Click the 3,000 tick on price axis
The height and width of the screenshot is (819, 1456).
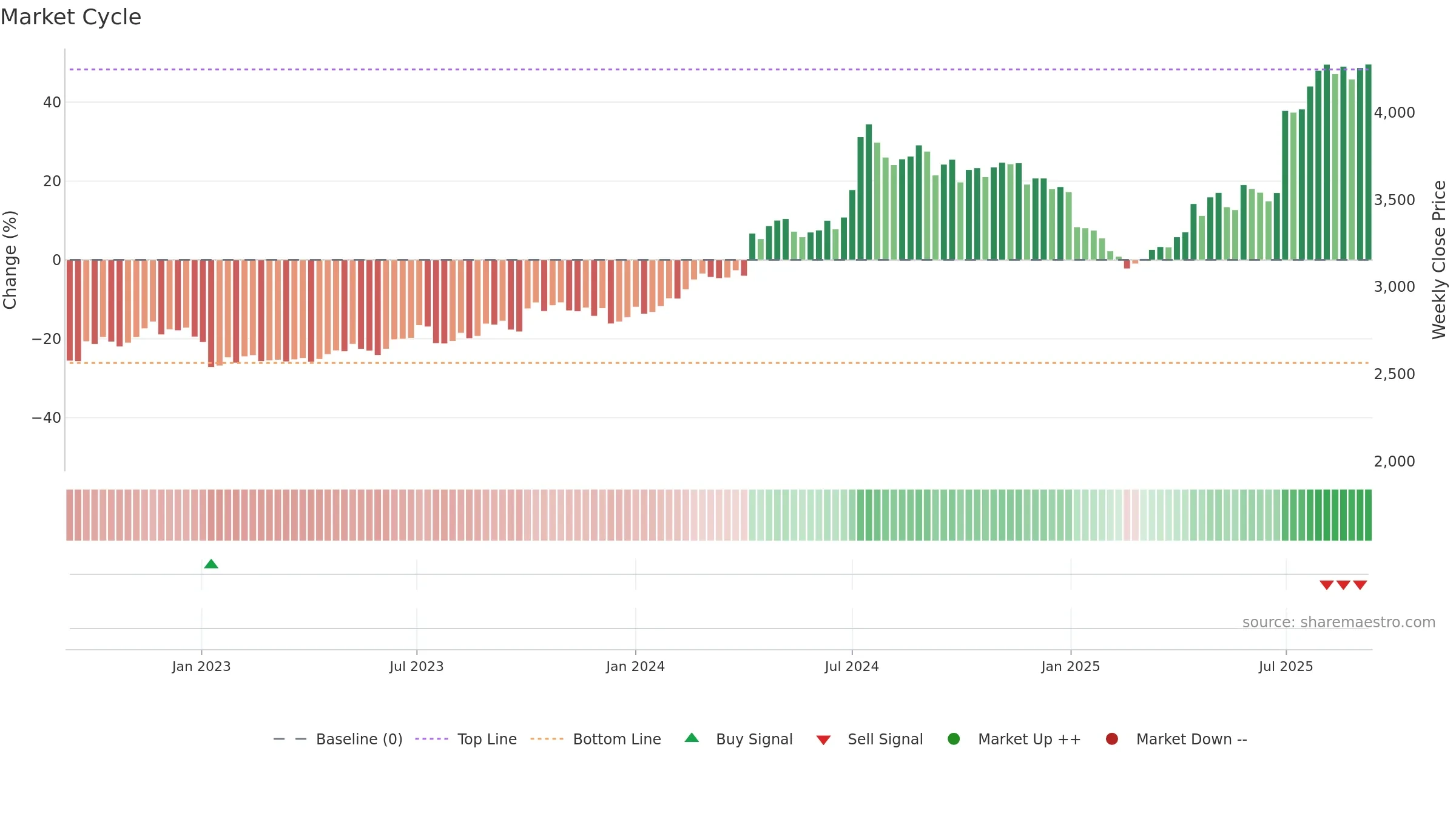click(1394, 286)
